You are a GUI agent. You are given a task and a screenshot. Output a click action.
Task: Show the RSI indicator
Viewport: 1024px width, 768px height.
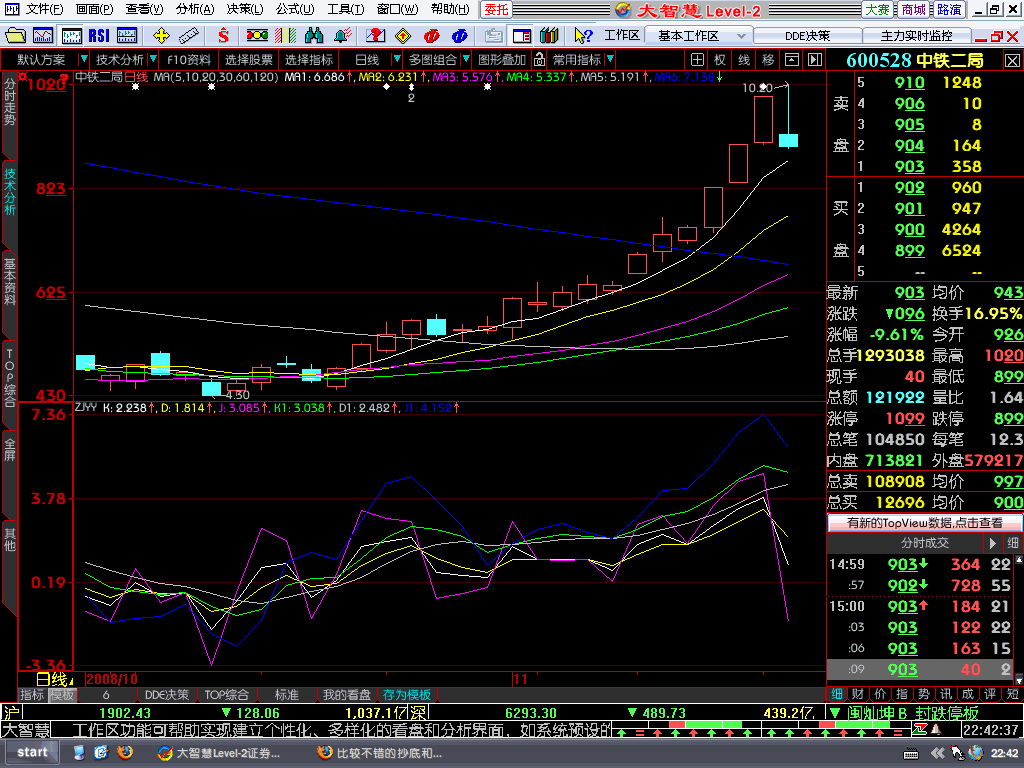[x=99, y=35]
